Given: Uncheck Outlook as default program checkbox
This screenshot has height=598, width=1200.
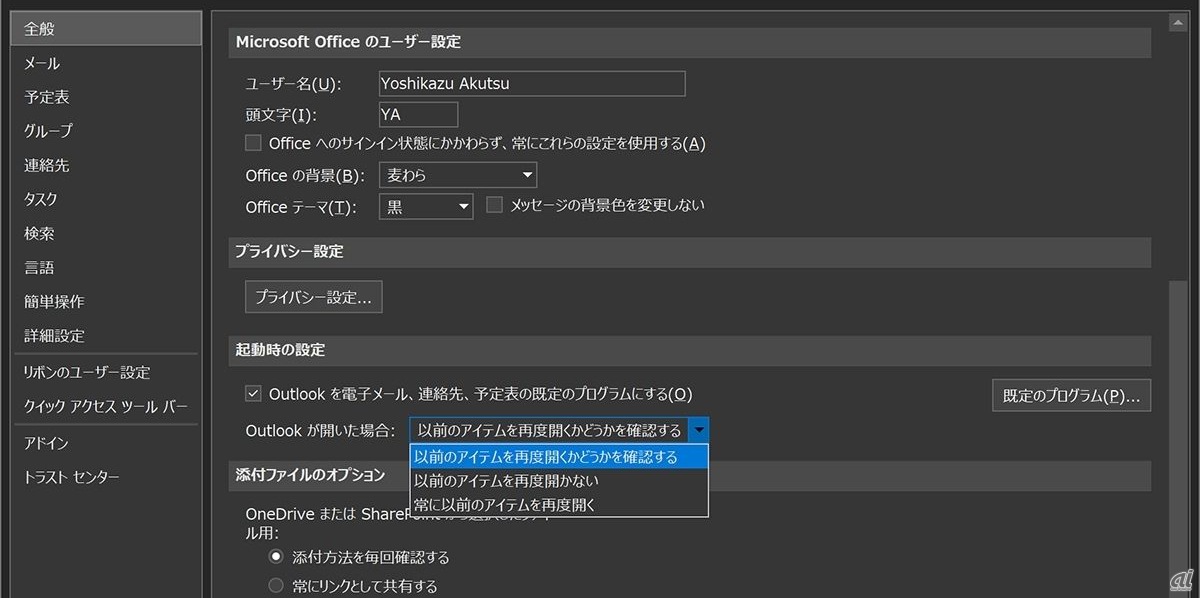Looking at the screenshot, I should pos(253,394).
